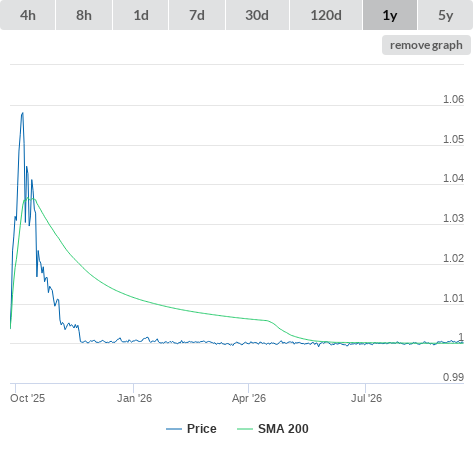Image resolution: width=474 pixels, height=455 pixels.
Task: Click the green SMA 200 legend marker
Action: pos(245,429)
